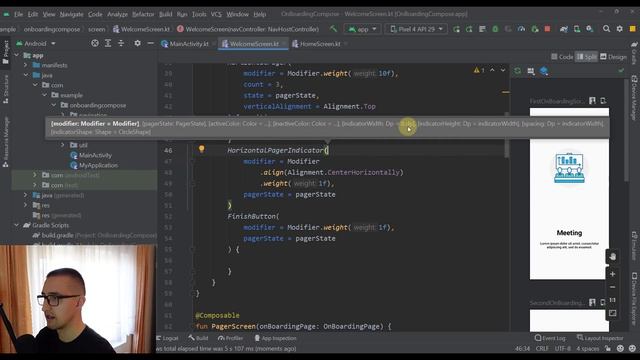This screenshot has height=360, width=640.
Task: Click the yellow account icon in toolbar
Action: point(633,29)
